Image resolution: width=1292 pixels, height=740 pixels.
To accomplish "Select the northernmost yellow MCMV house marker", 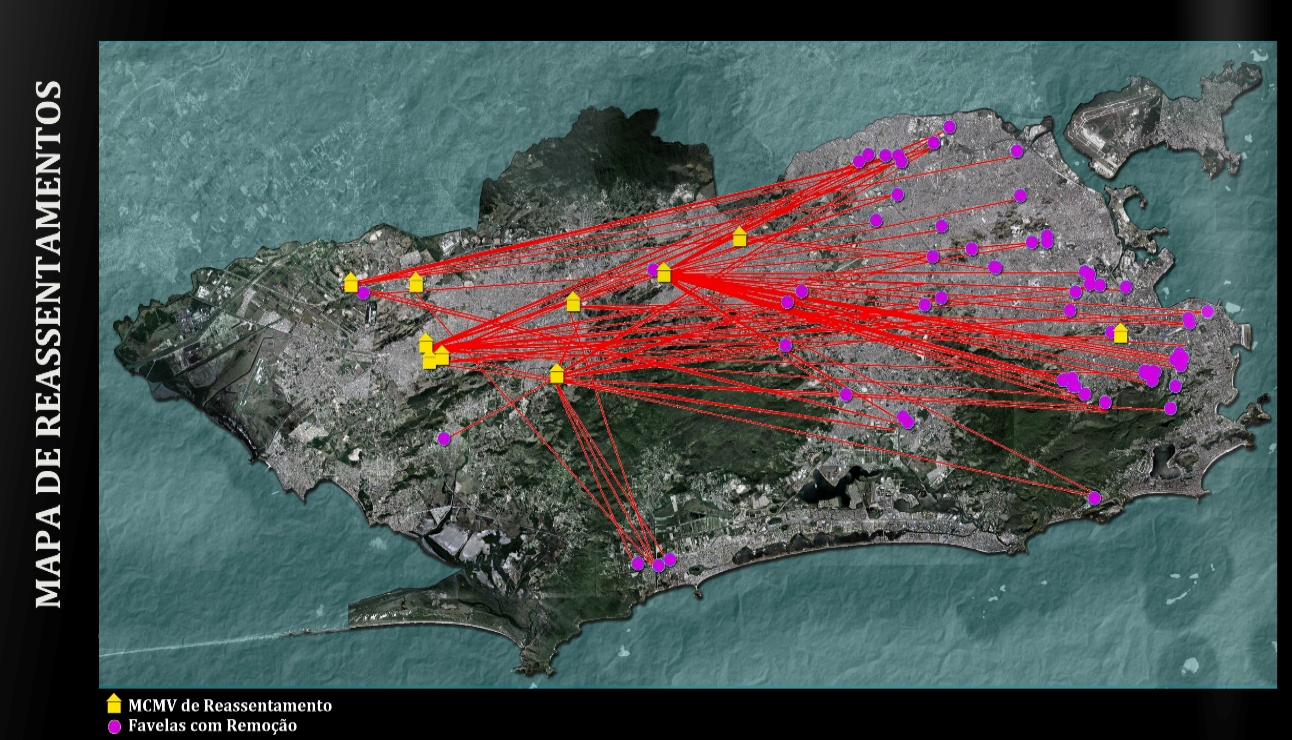I will 739,236.
